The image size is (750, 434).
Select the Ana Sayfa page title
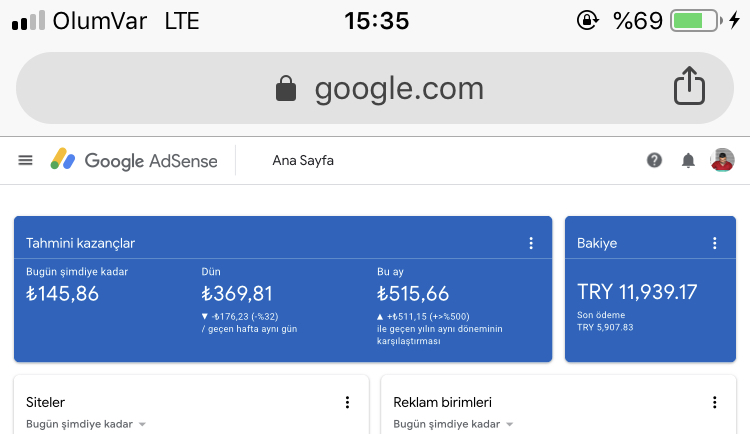[303, 160]
